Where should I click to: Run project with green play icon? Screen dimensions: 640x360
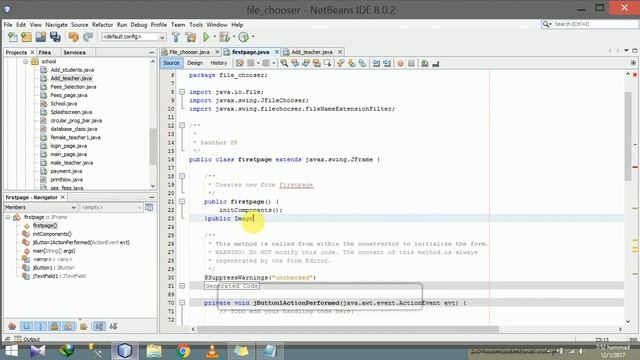tap(206, 37)
